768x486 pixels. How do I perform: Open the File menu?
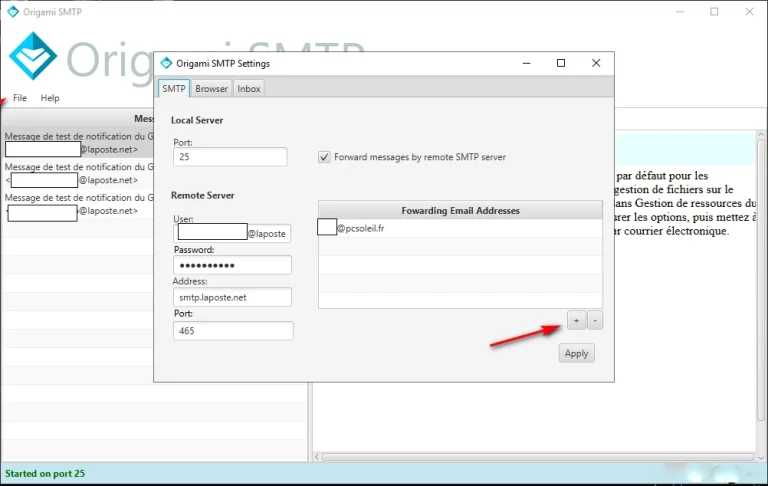coord(20,98)
